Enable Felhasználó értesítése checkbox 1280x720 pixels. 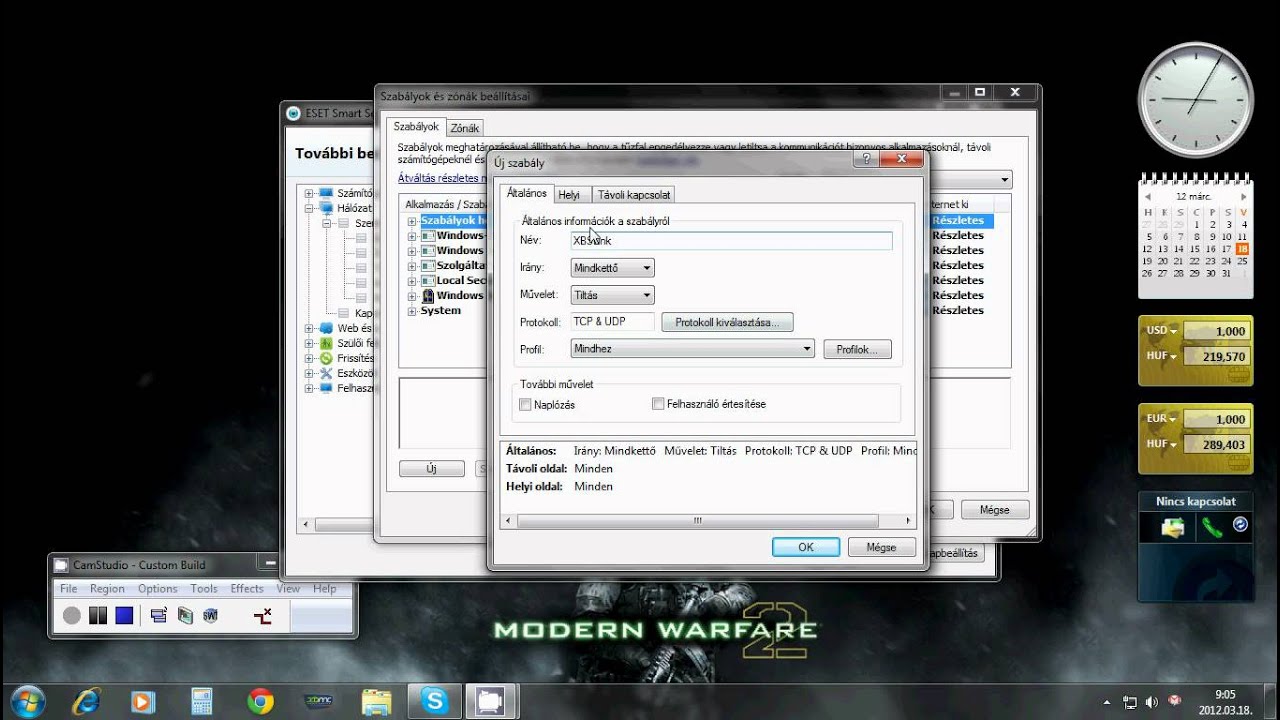(x=658, y=404)
